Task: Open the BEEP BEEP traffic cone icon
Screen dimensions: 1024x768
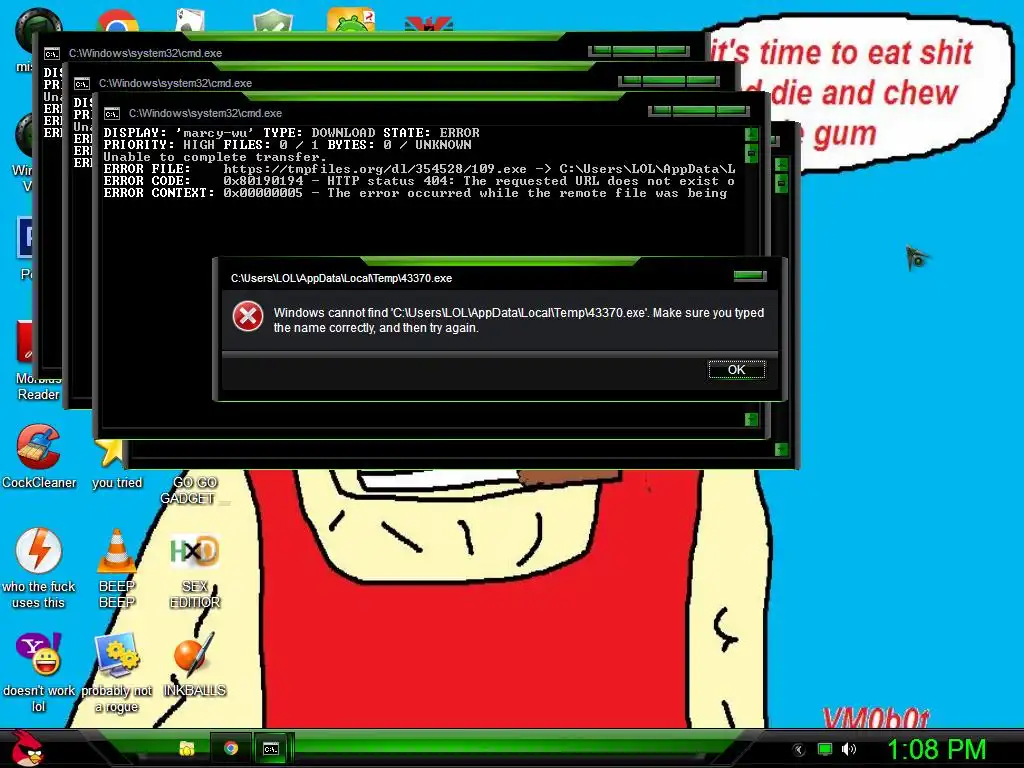Action: point(117,568)
